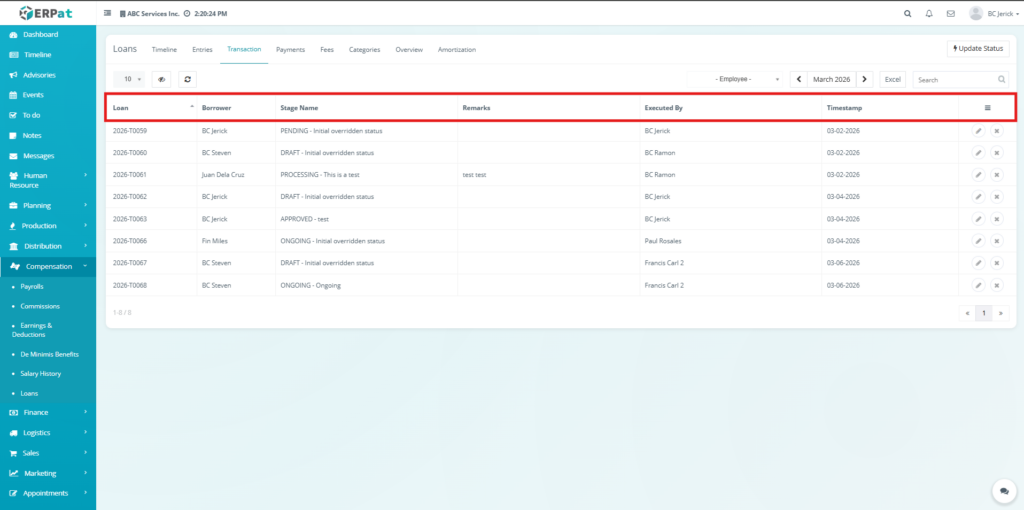Toggle sidebar using the hamburger menu icon
The height and width of the screenshot is (510, 1024).
tap(108, 14)
